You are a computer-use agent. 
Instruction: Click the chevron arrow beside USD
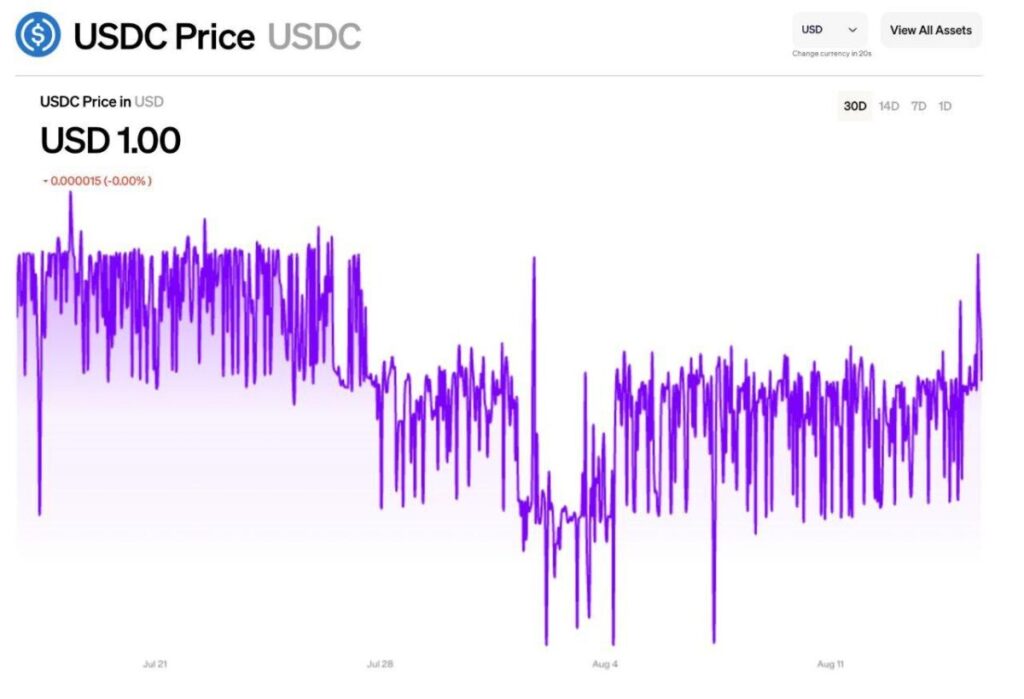coord(852,30)
